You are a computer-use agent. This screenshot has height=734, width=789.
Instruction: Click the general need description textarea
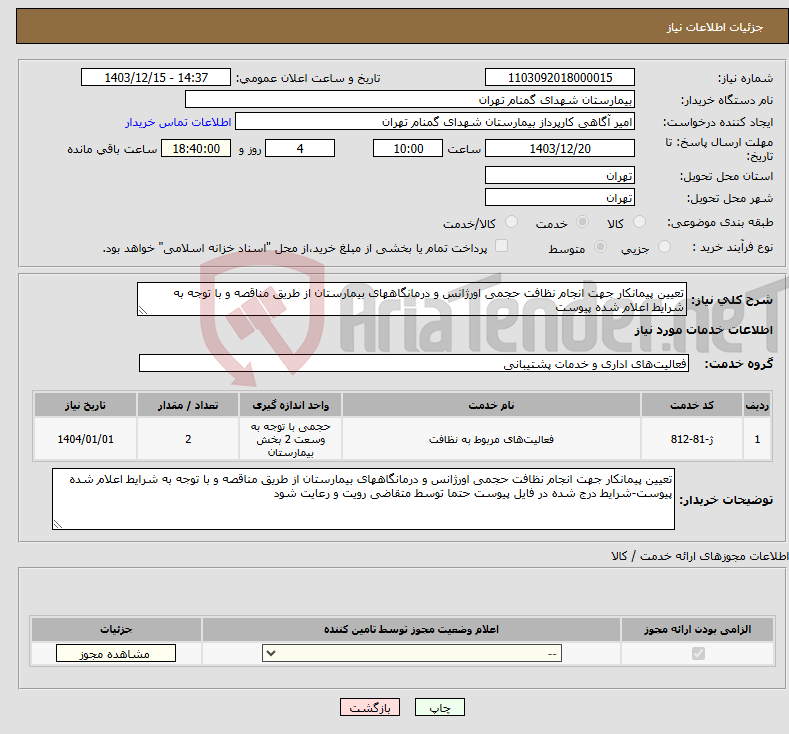412,299
